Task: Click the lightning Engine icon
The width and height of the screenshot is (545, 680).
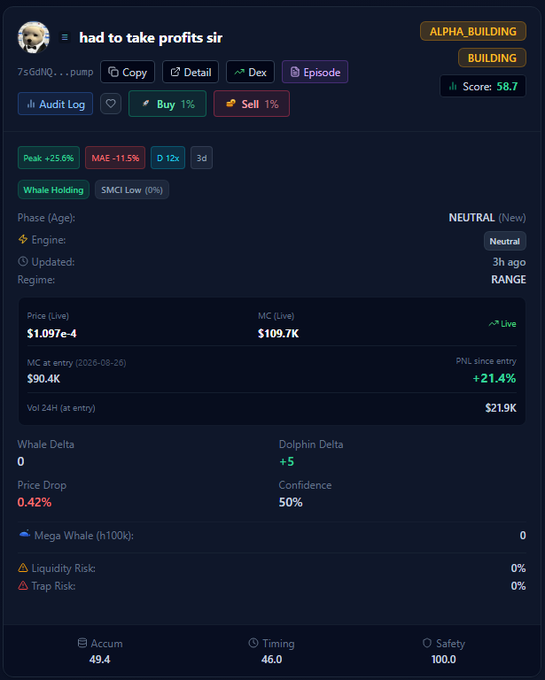Action: tap(23, 239)
